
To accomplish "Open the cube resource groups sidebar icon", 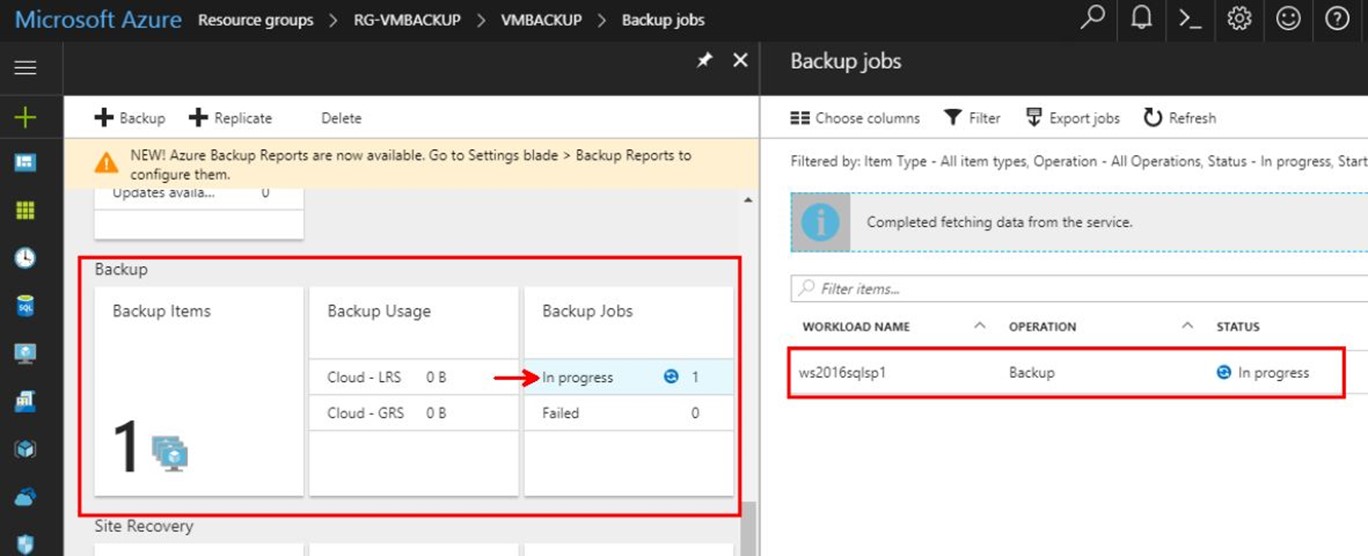I will (25, 449).
